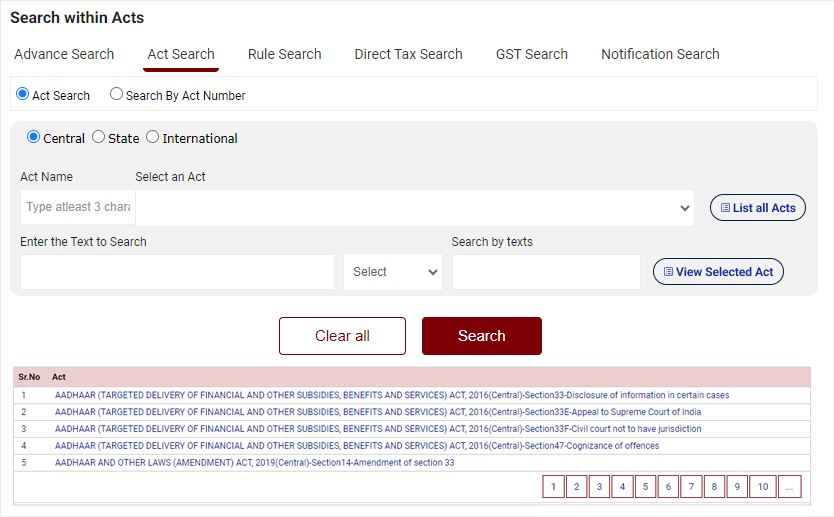Image resolution: width=834 pixels, height=517 pixels.
Task: Open the Rule Search tab
Action: click(284, 54)
